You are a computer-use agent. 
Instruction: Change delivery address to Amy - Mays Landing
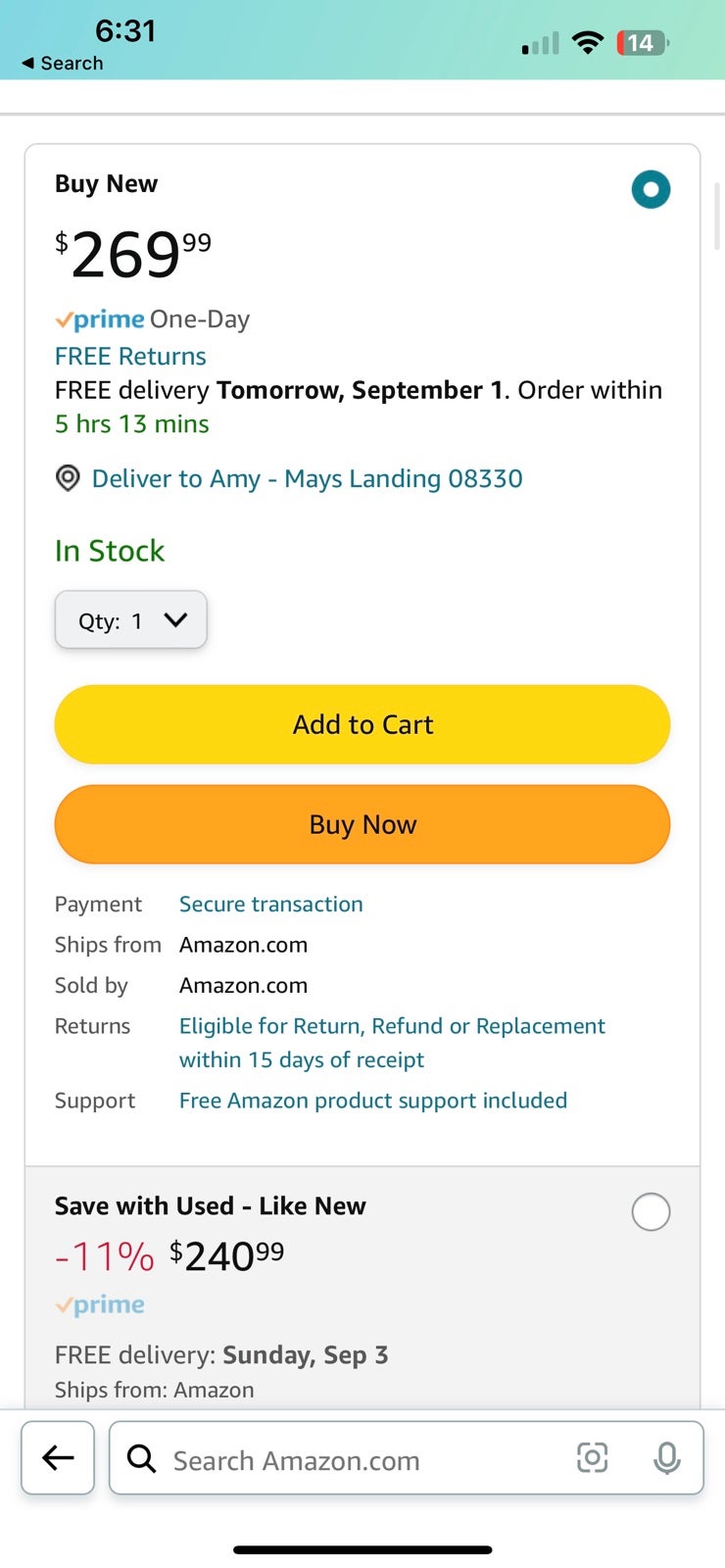(307, 478)
